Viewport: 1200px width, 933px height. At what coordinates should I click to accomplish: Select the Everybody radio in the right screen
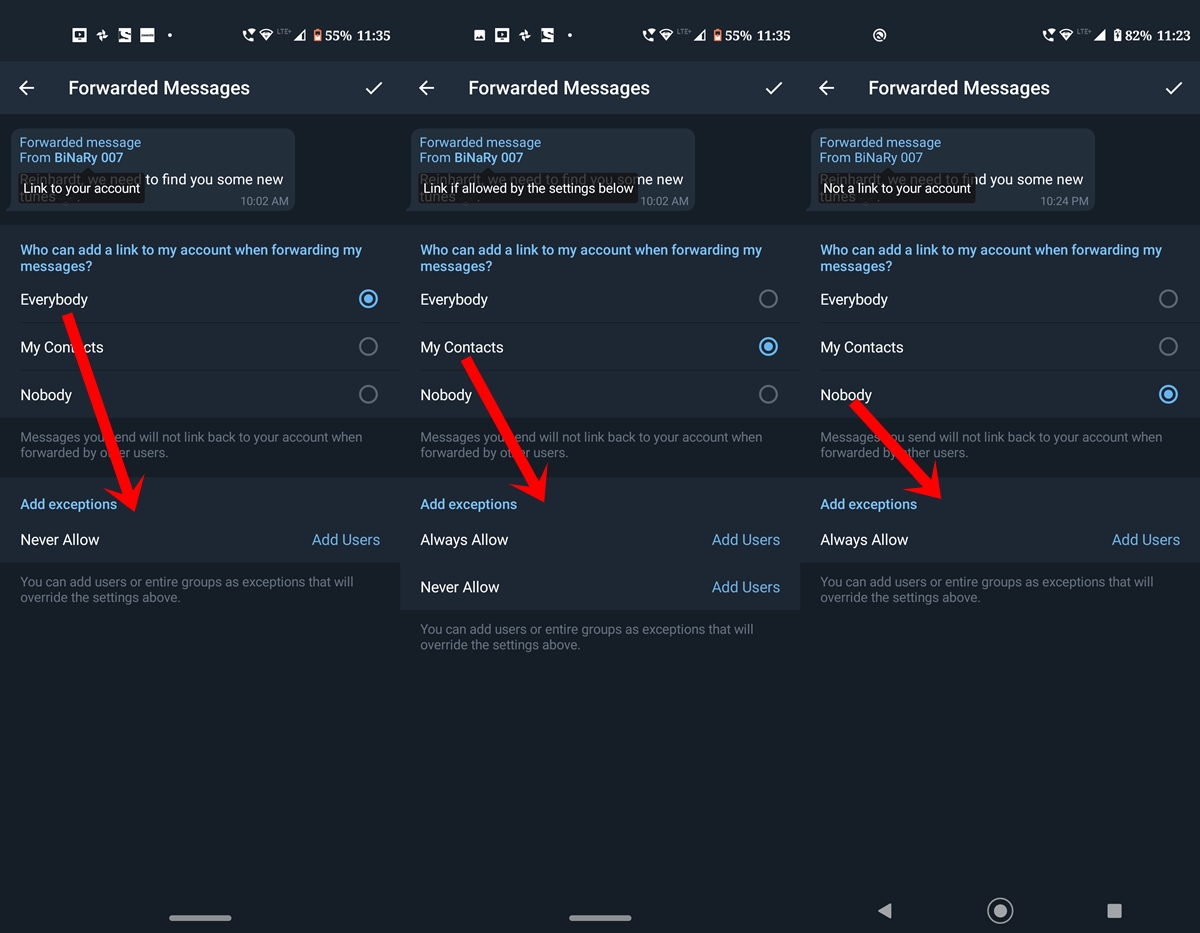[1168, 299]
